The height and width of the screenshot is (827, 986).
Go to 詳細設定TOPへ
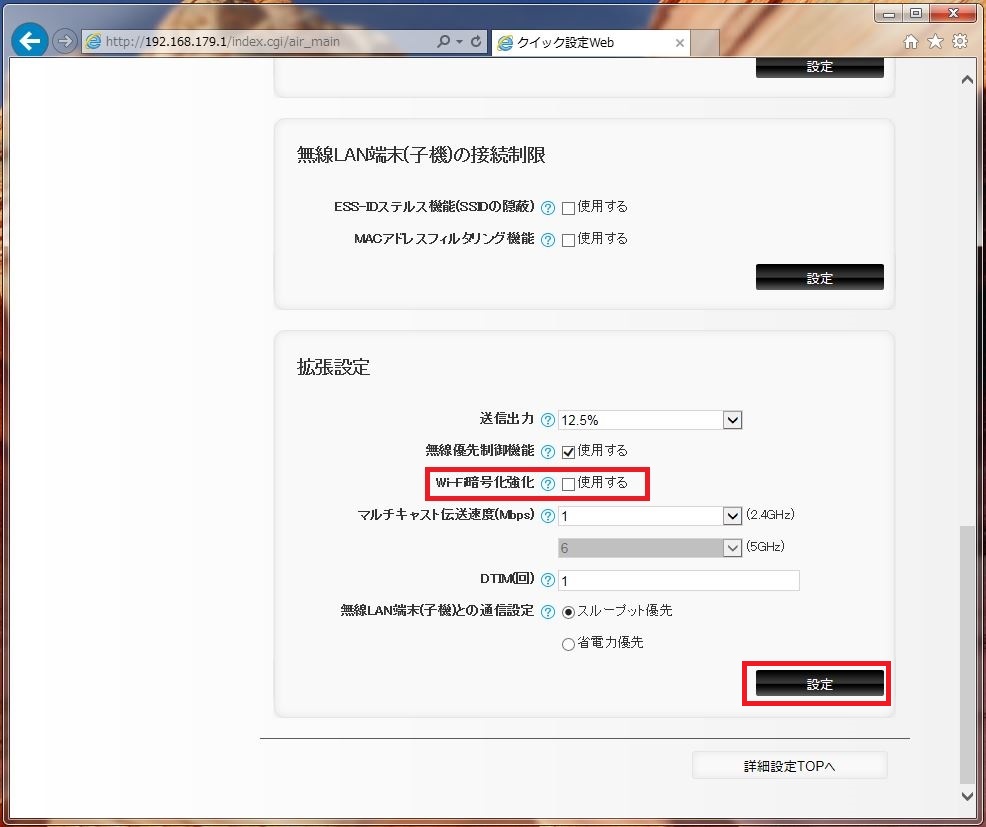[x=789, y=765]
